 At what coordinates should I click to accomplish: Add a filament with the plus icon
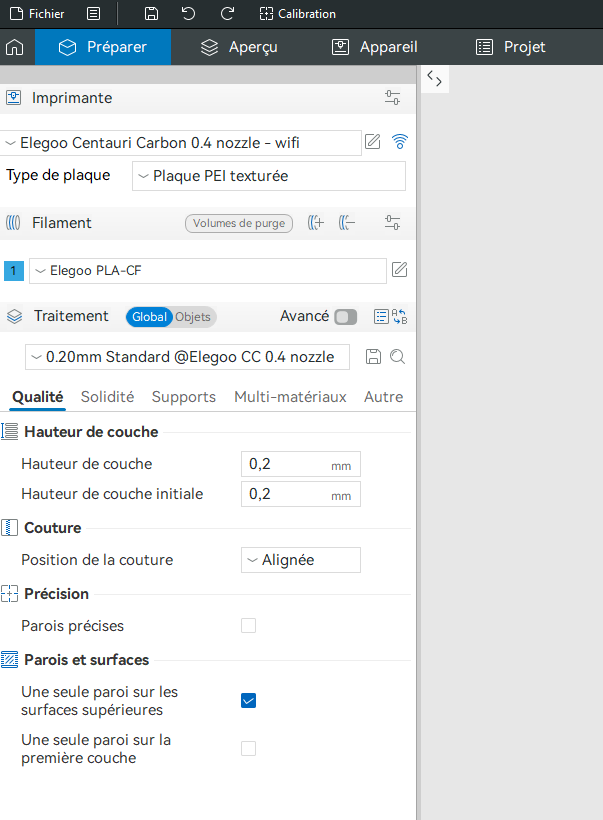[316, 223]
